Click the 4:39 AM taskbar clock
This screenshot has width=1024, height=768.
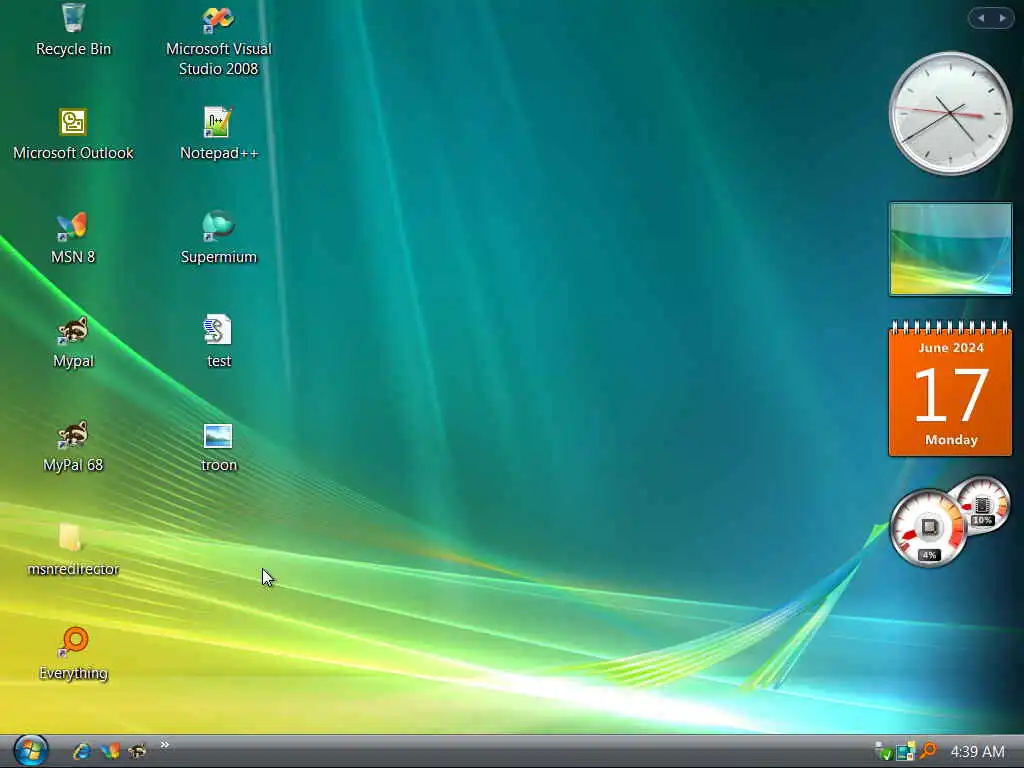click(977, 752)
